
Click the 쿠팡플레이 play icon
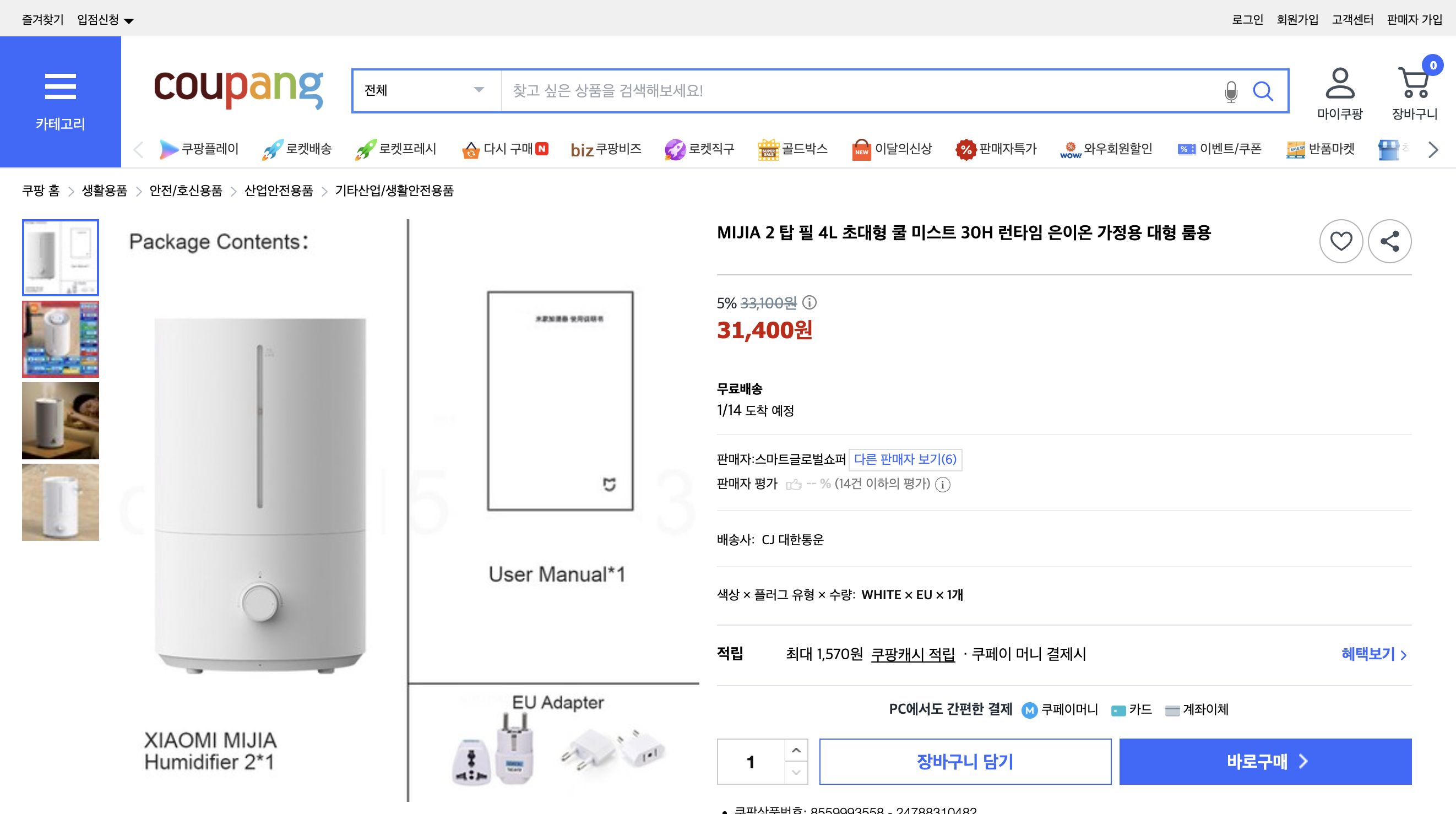(x=169, y=149)
